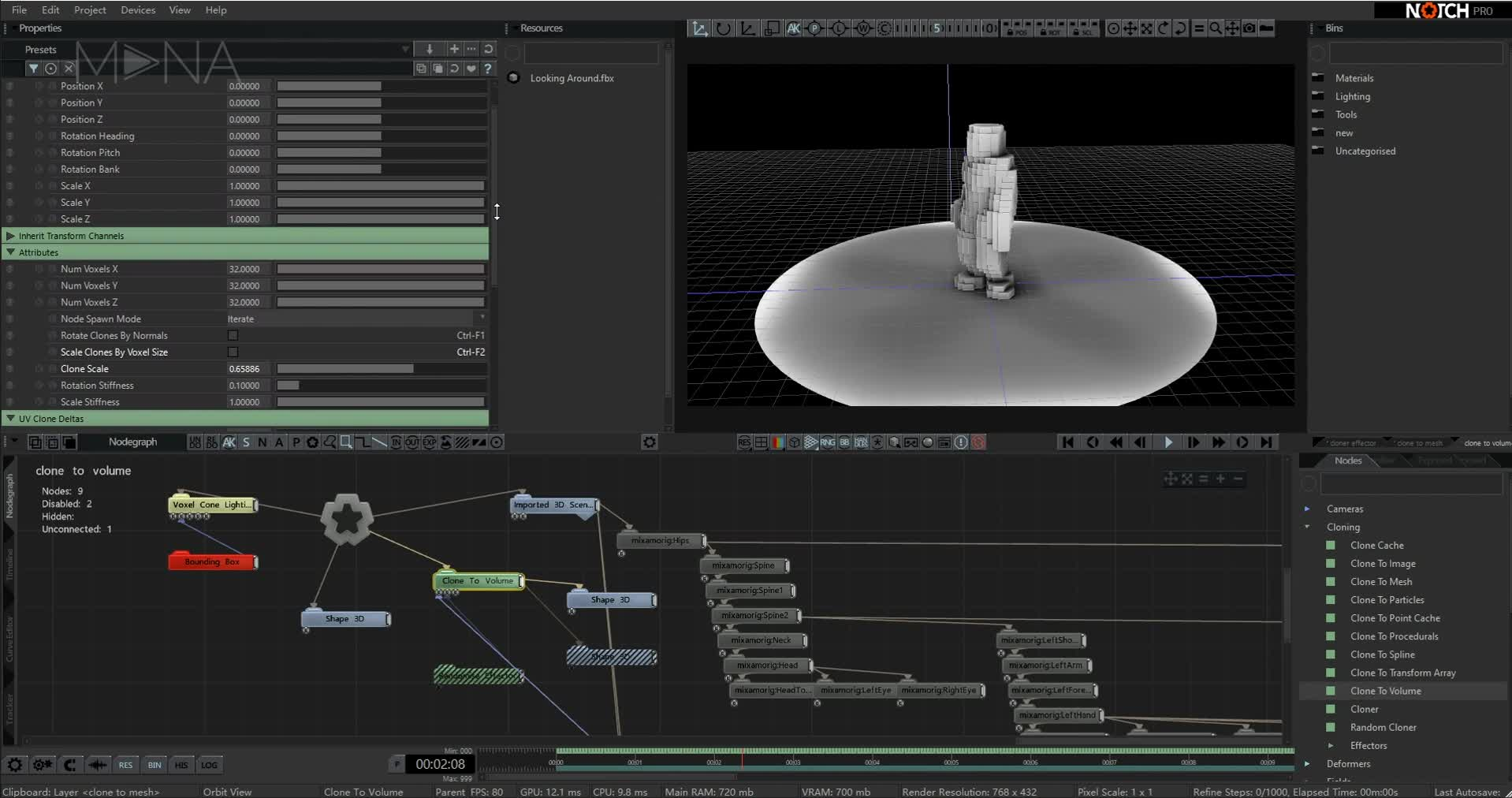Click the play button in transport controls

tap(1168, 442)
